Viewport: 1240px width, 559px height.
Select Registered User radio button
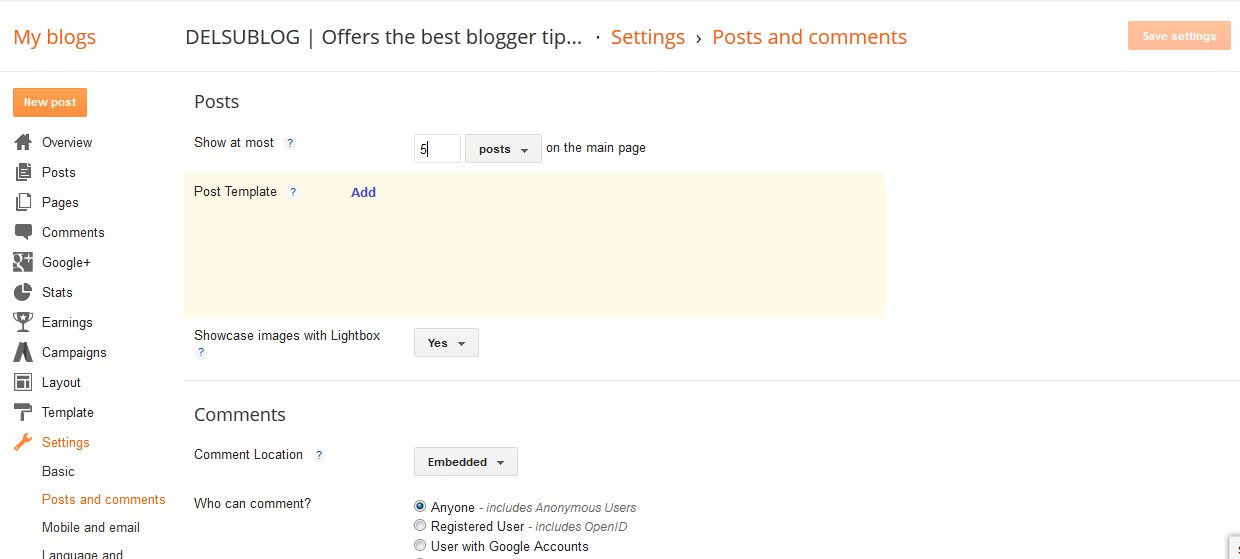(420, 526)
